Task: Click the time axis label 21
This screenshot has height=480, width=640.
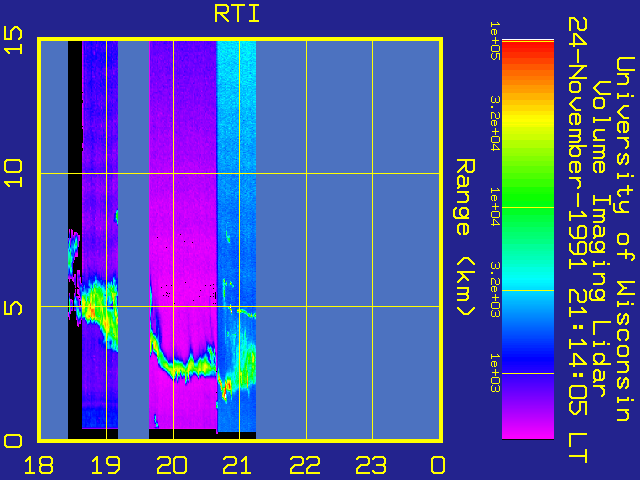Action: [238, 465]
